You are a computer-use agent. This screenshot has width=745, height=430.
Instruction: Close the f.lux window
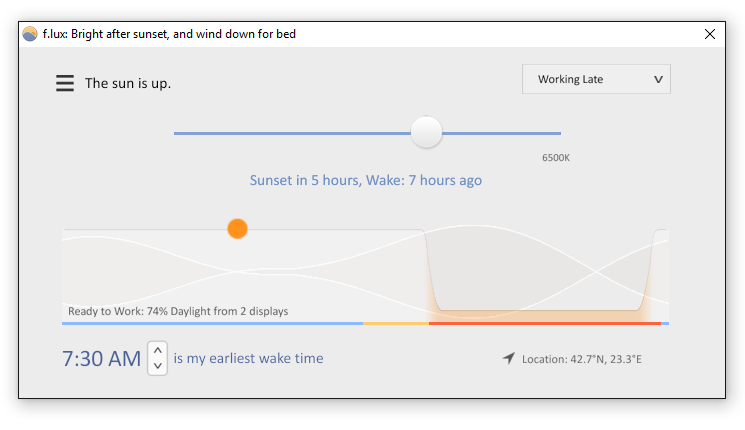point(710,34)
